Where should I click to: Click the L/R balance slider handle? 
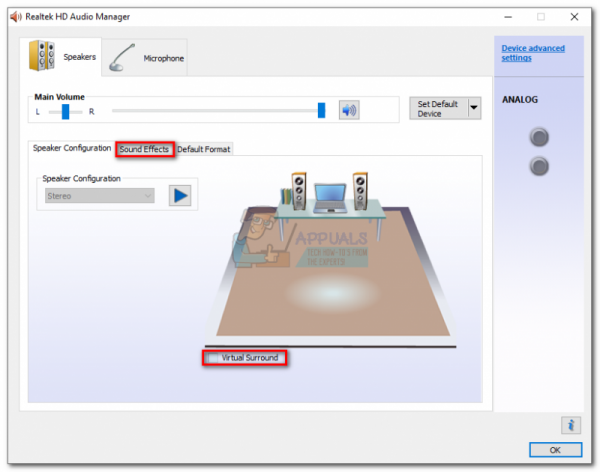pos(66,111)
